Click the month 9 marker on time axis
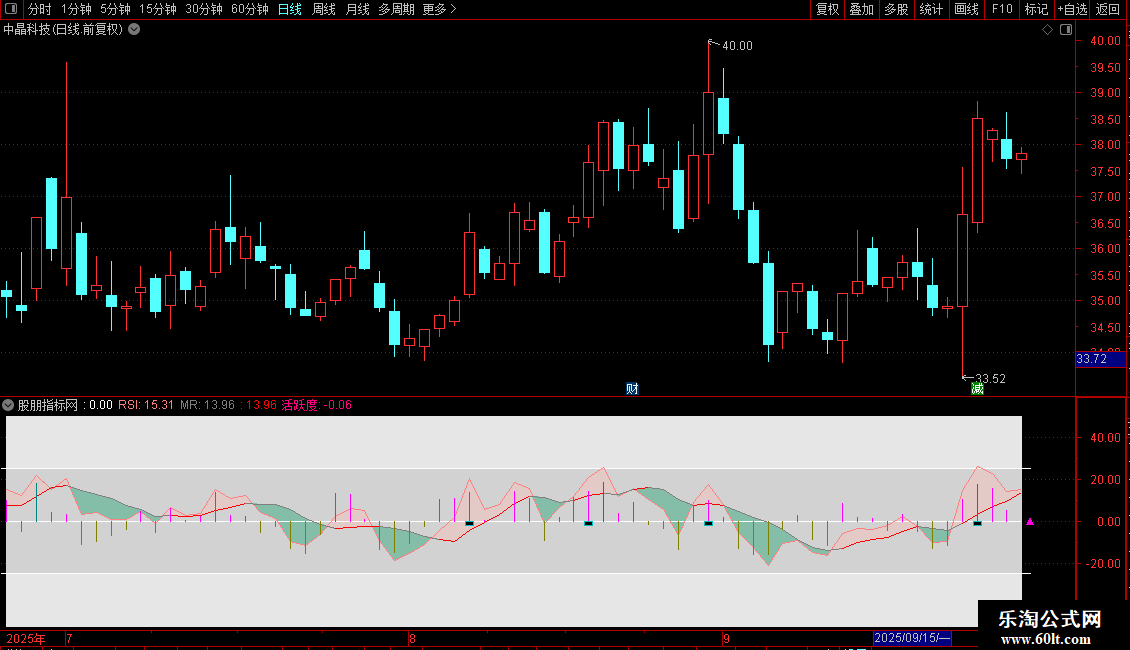This screenshot has width=1130, height=650. pos(726,638)
